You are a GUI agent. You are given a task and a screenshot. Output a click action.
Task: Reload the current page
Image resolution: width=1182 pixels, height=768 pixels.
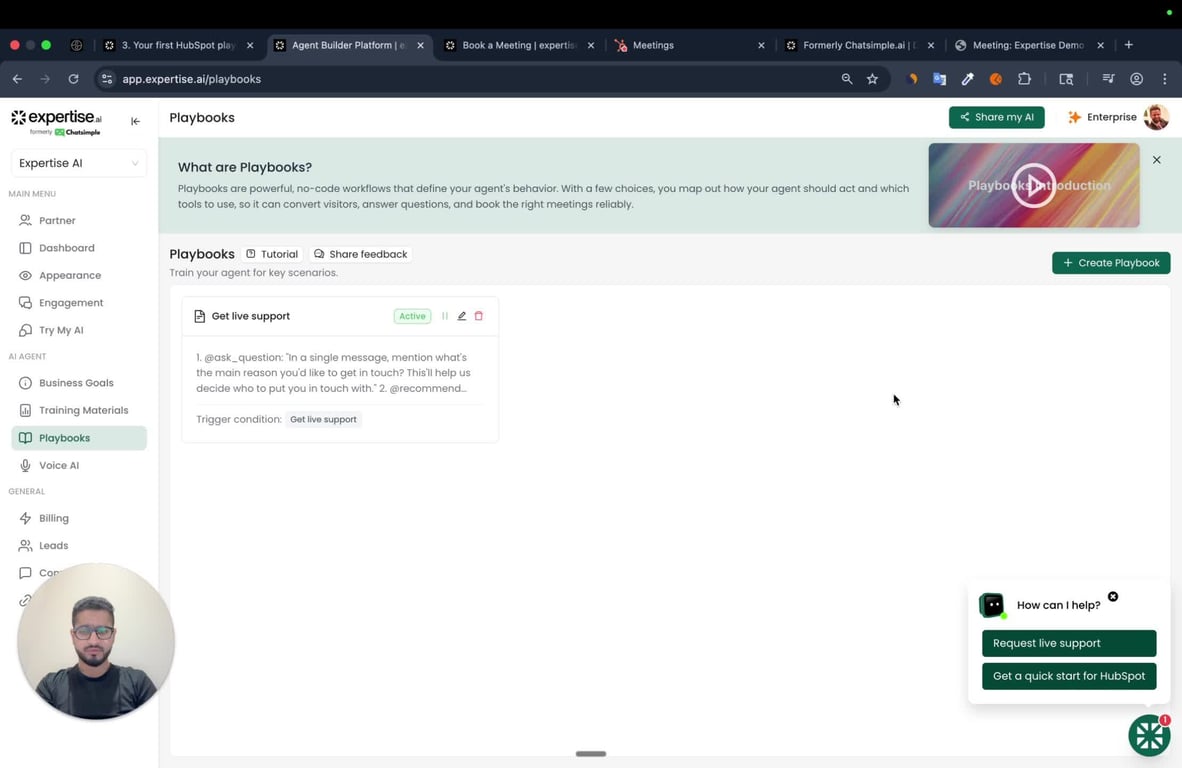pyautogui.click(x=73, y=78)
